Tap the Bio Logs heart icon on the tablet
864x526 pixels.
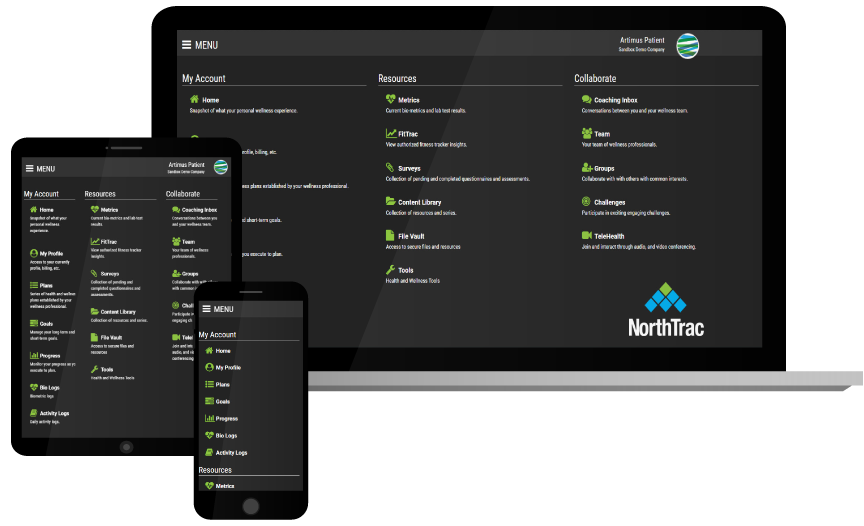pos(34,387)
